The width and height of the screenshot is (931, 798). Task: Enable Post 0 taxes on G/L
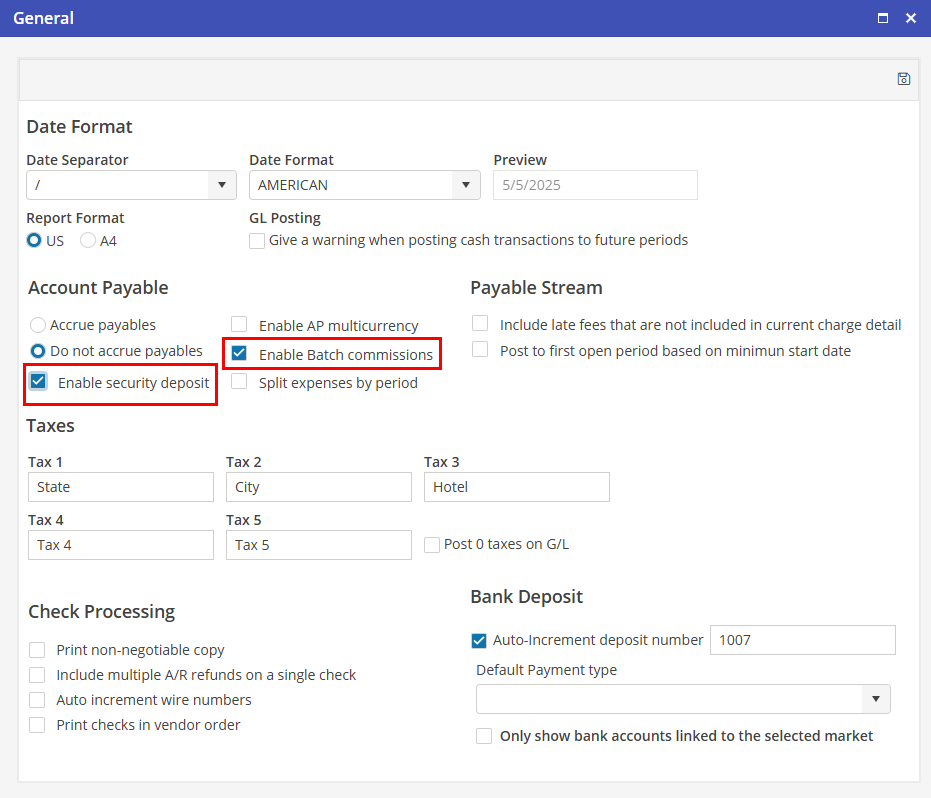(432, 545)
